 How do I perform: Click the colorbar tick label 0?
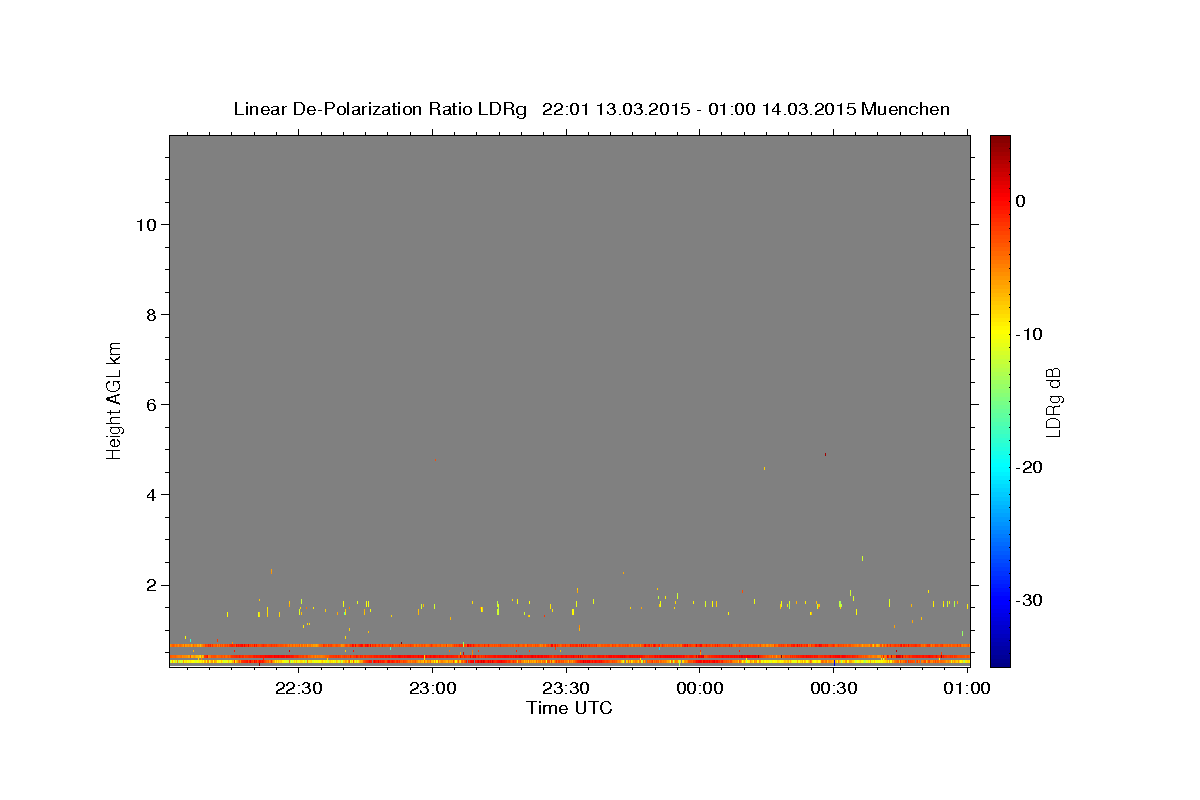(x=1021, y=201)
